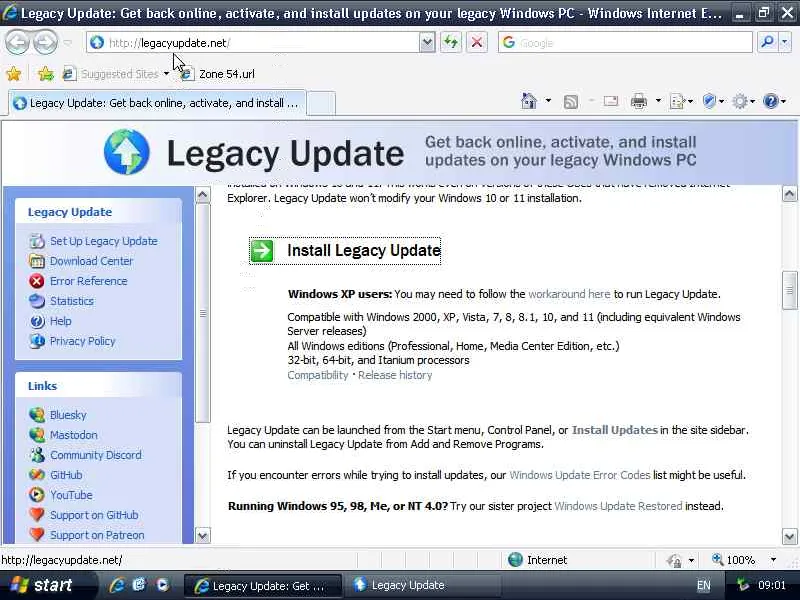Click the RSS feeds icon
Viewport: 800px width, 600px height.
tap(570, 102)
